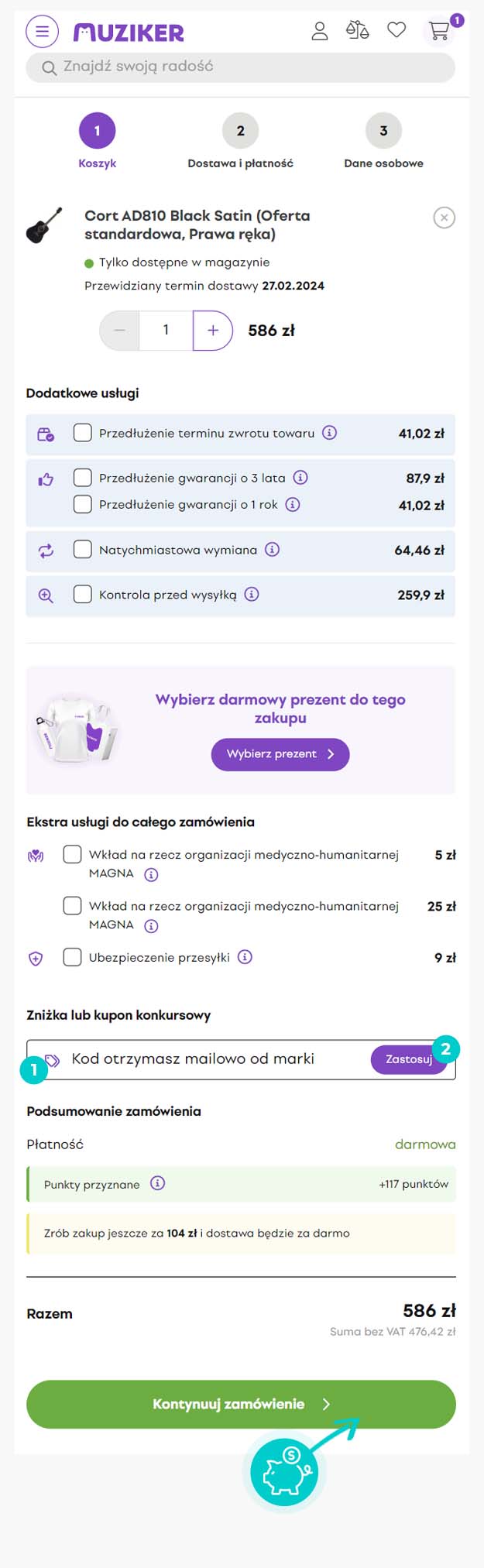
Task: Open the shopping cart icon
Action: [x=439, y=31]
